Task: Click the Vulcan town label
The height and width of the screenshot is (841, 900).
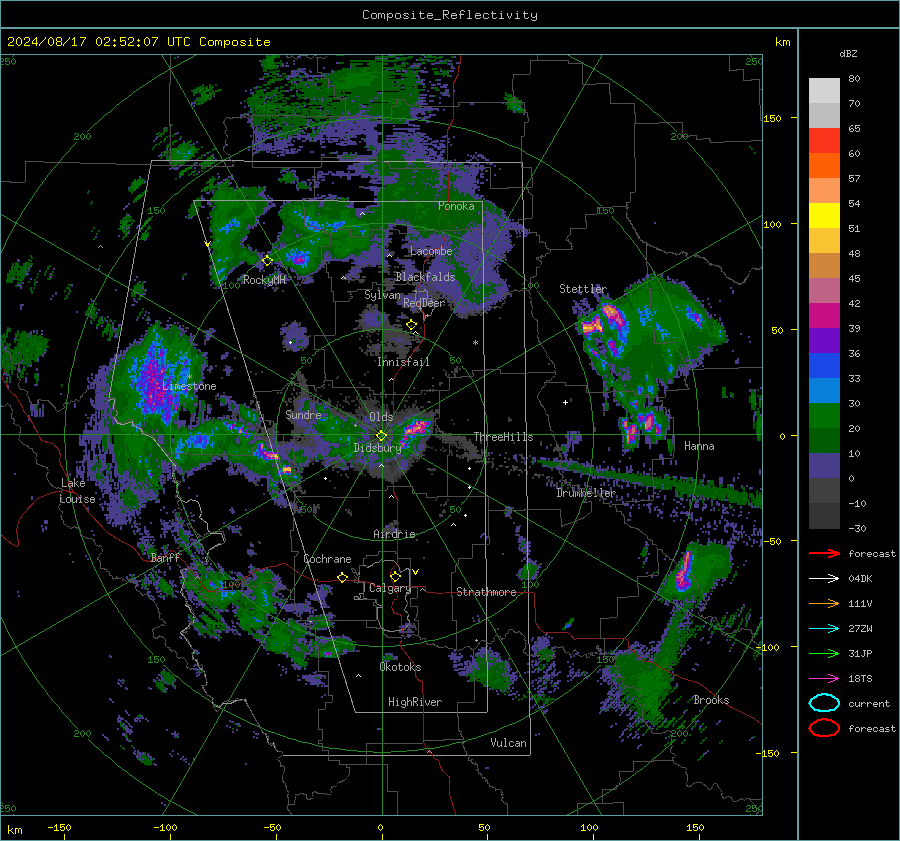Action: (x=508, y=743)
